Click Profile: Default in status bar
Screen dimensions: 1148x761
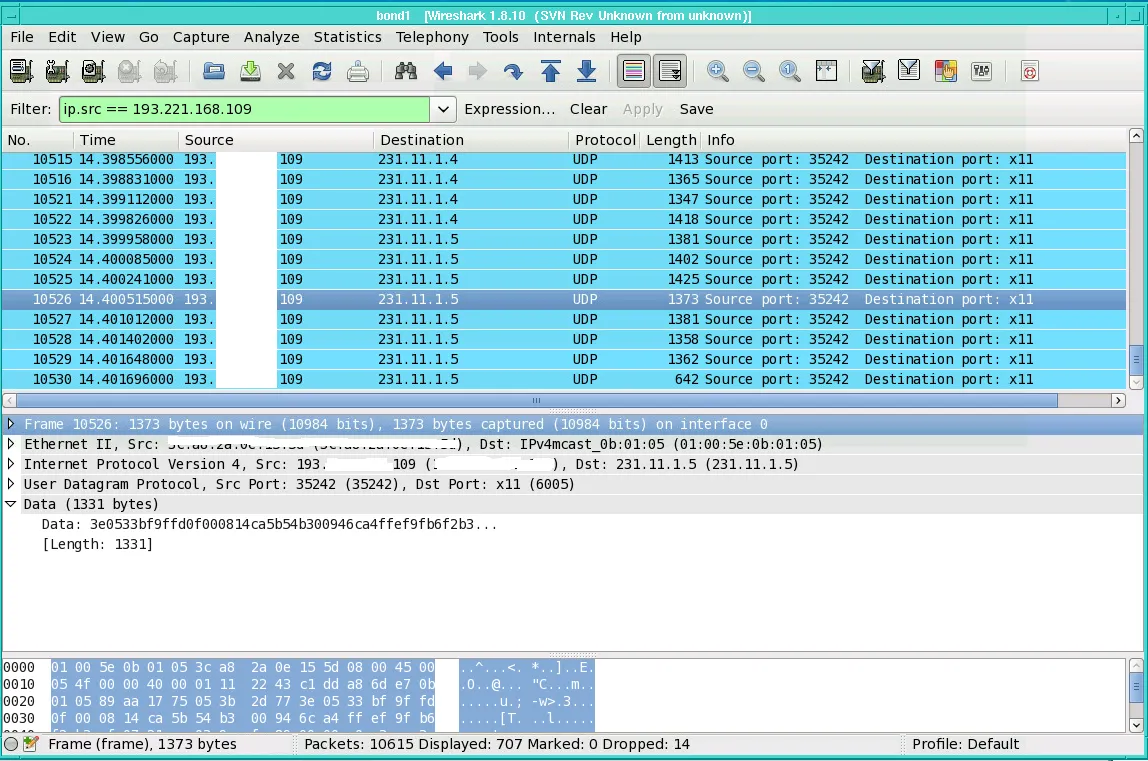pyautogui.click(x=965, y=744)
